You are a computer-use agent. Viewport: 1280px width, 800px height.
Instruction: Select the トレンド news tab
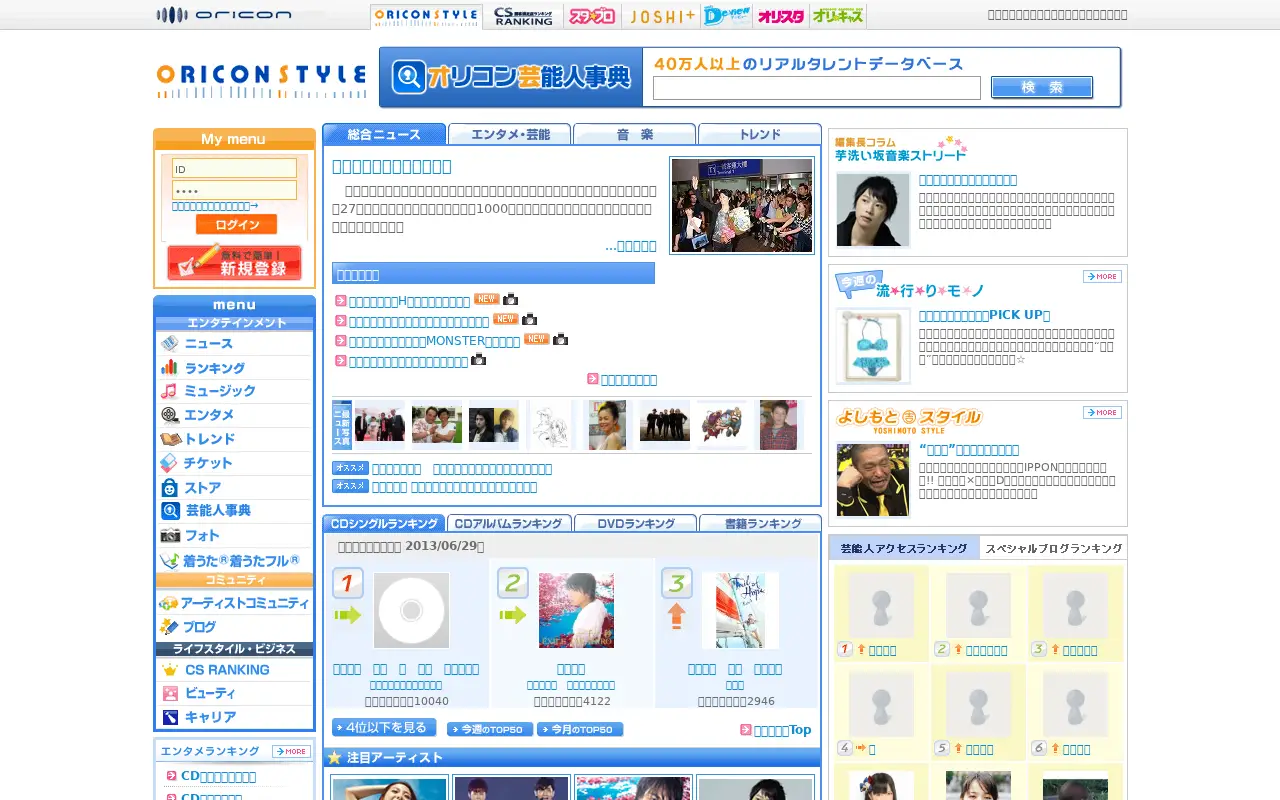click(x=759, y=134)
